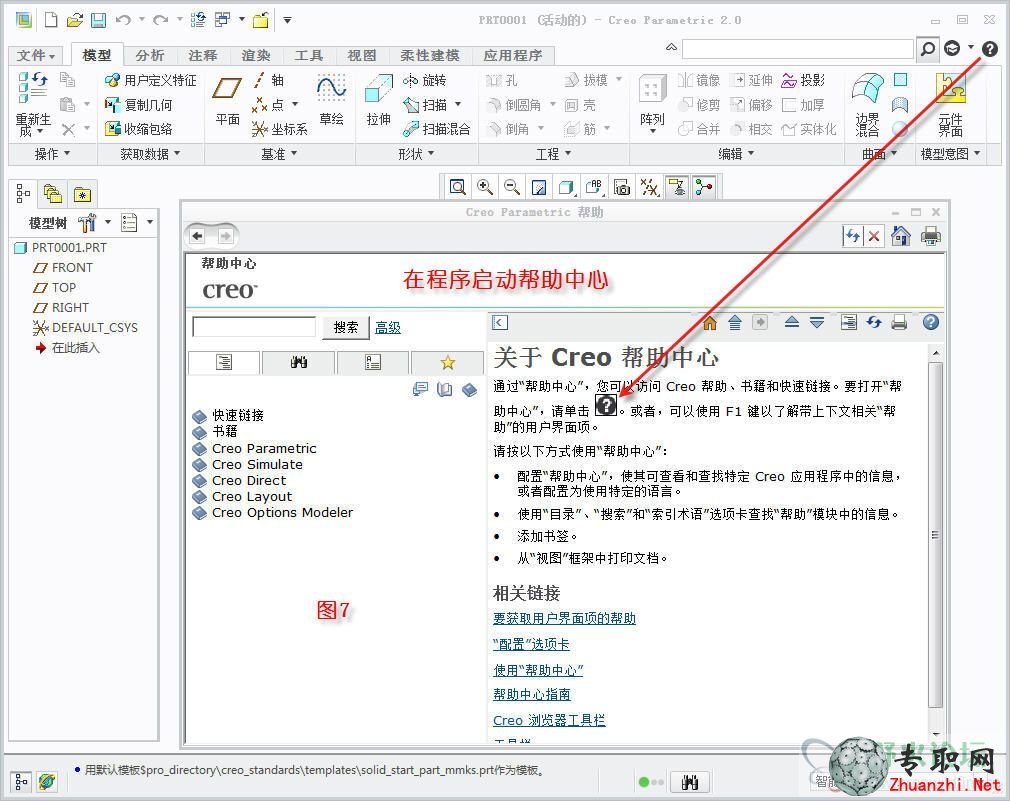Click the New file icon in quick access toolbar
Screen dimensions: 1010x801
51,20
